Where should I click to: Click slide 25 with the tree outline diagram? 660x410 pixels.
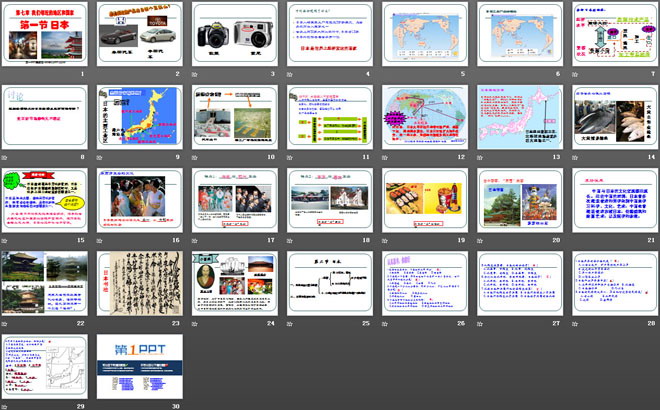click(x=328, y=283)
